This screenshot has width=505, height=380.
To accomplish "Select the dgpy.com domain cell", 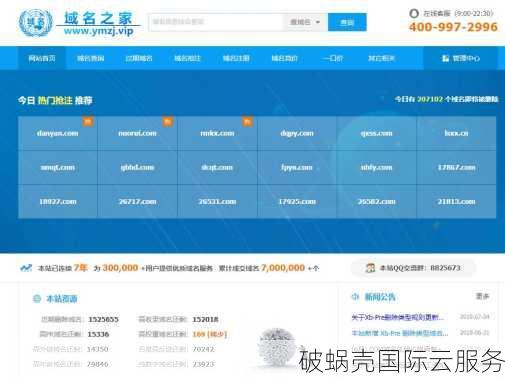I will click(x=297, y=133).
